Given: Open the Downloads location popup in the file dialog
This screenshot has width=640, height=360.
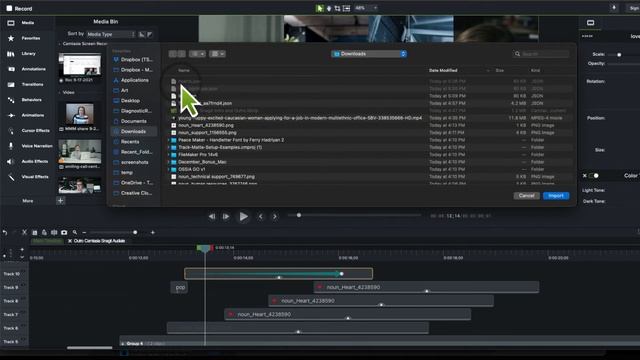Looking at the screenshot, I should pyautogui.click(x=369, y=54).
